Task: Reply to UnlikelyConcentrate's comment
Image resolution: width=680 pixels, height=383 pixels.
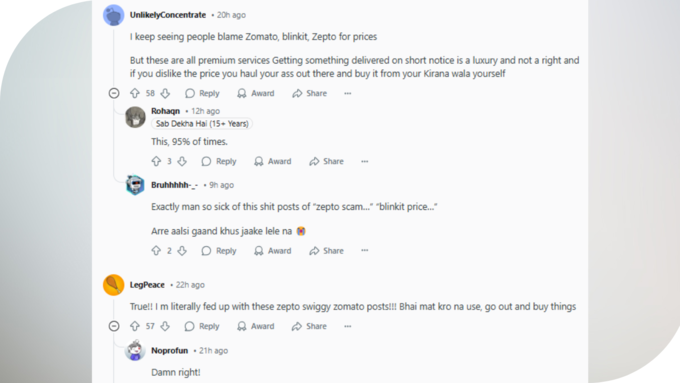Action: pos(202,93)
